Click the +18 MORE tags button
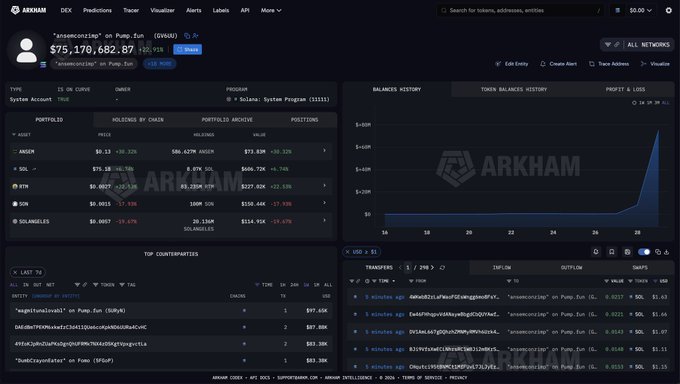The width and height of the screenshot is (680, 384). coord(160,64)
